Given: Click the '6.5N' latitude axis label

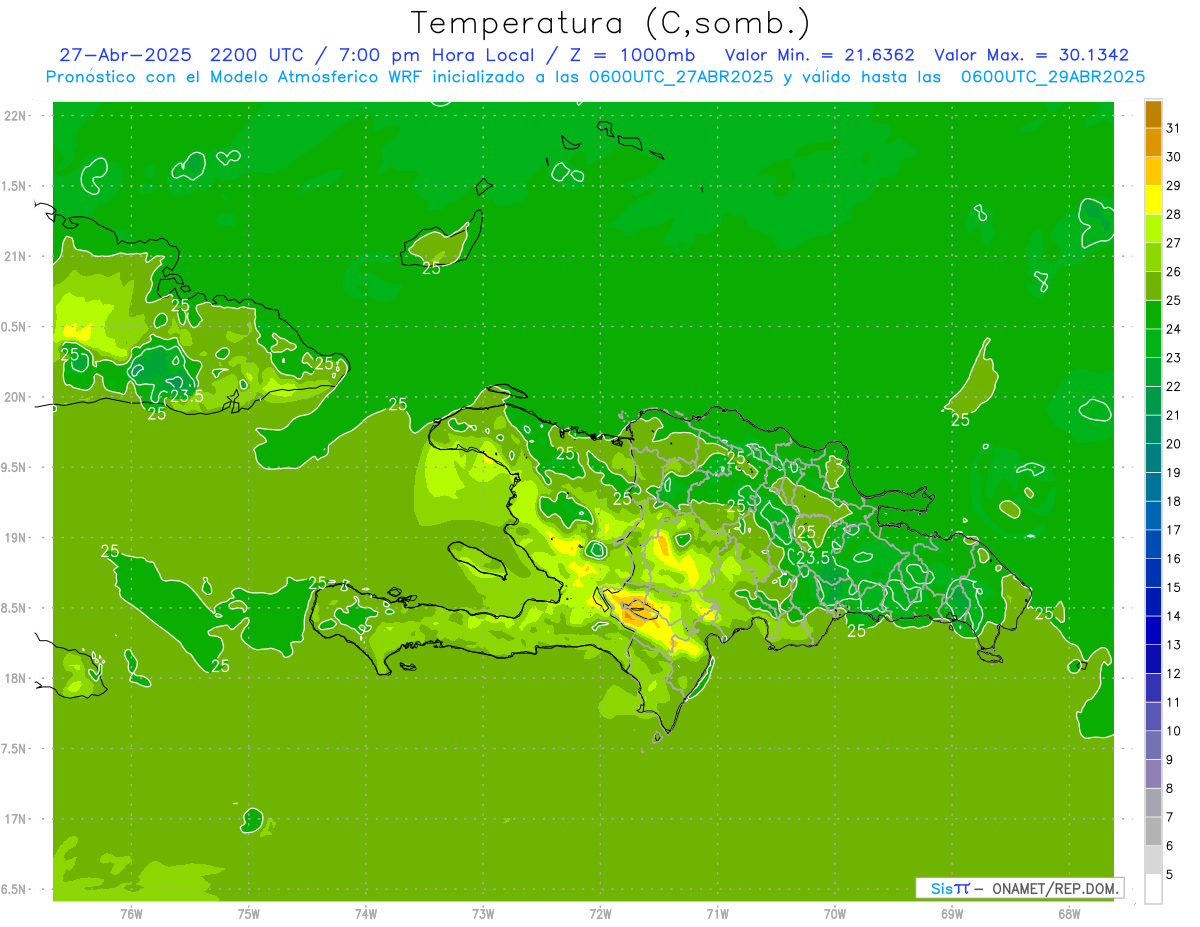Looking at the screenshot, I should (x=15, y=889).
